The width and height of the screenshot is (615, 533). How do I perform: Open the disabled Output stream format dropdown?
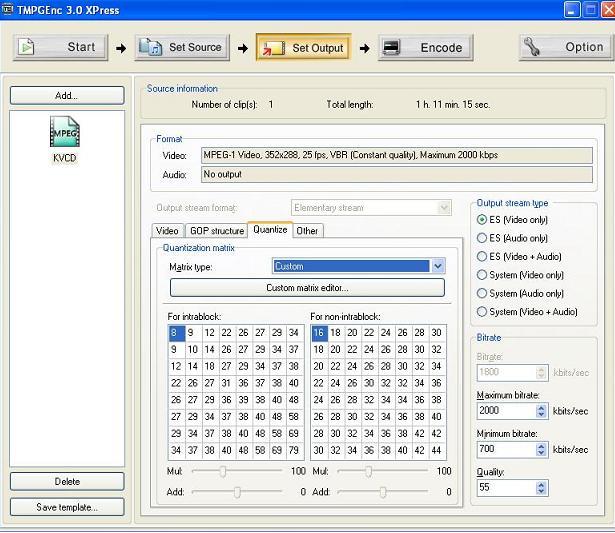(444, 207)
